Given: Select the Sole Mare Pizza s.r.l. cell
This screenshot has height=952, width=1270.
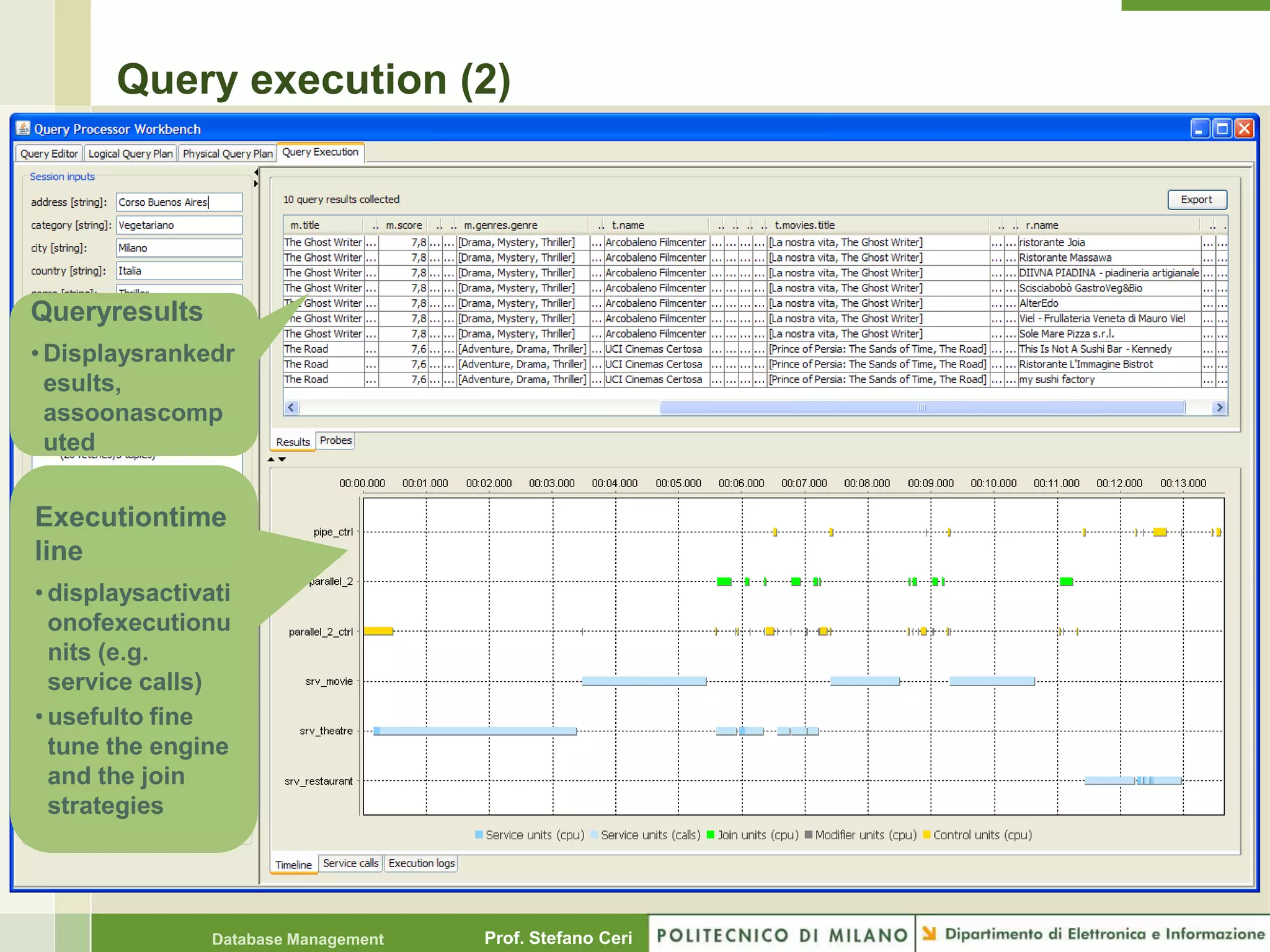Looking at the screenshot, I should [x=1109, y=333].
